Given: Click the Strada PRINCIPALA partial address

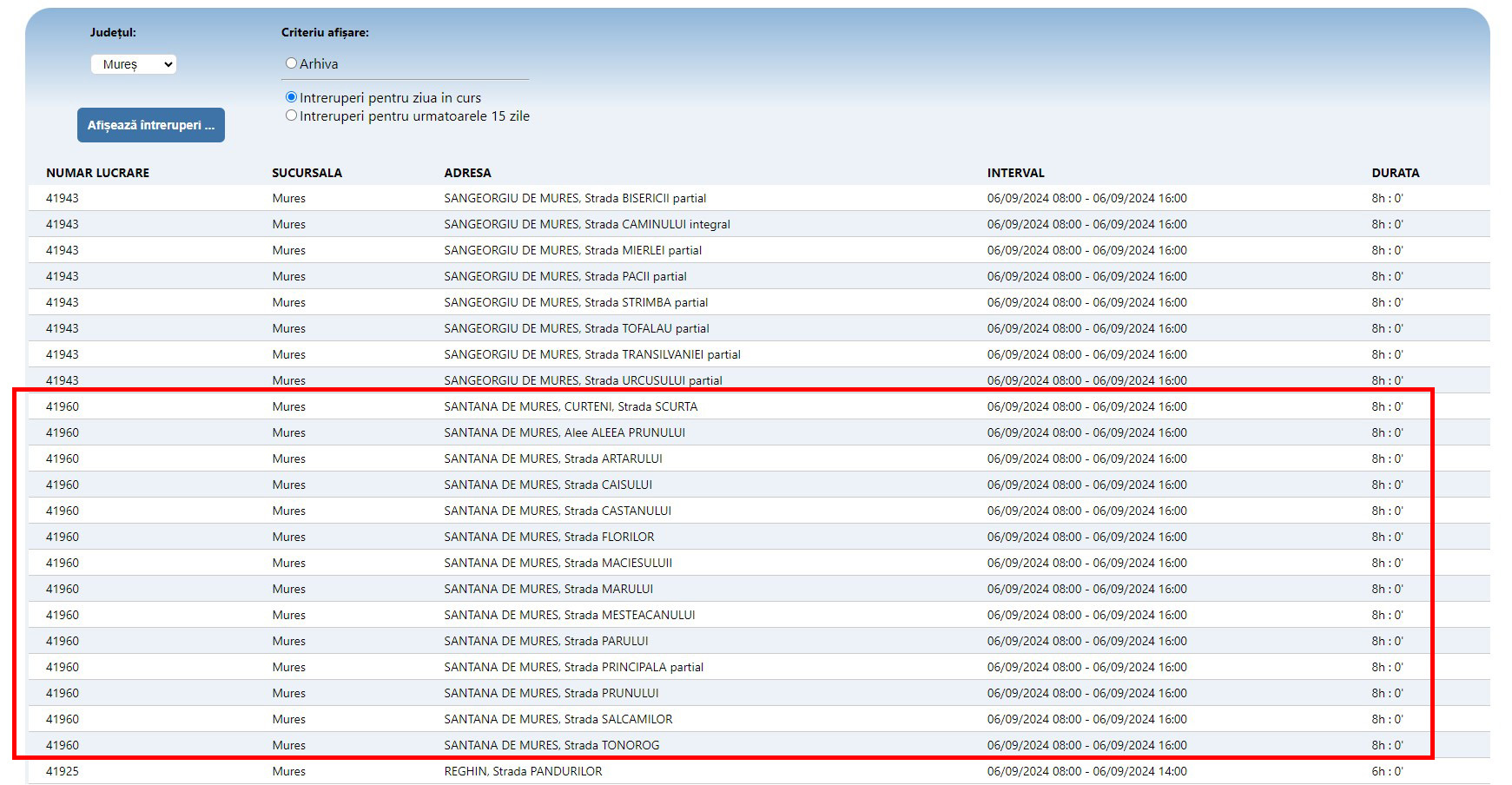Looking at the screenshot, I should point(573,667).
